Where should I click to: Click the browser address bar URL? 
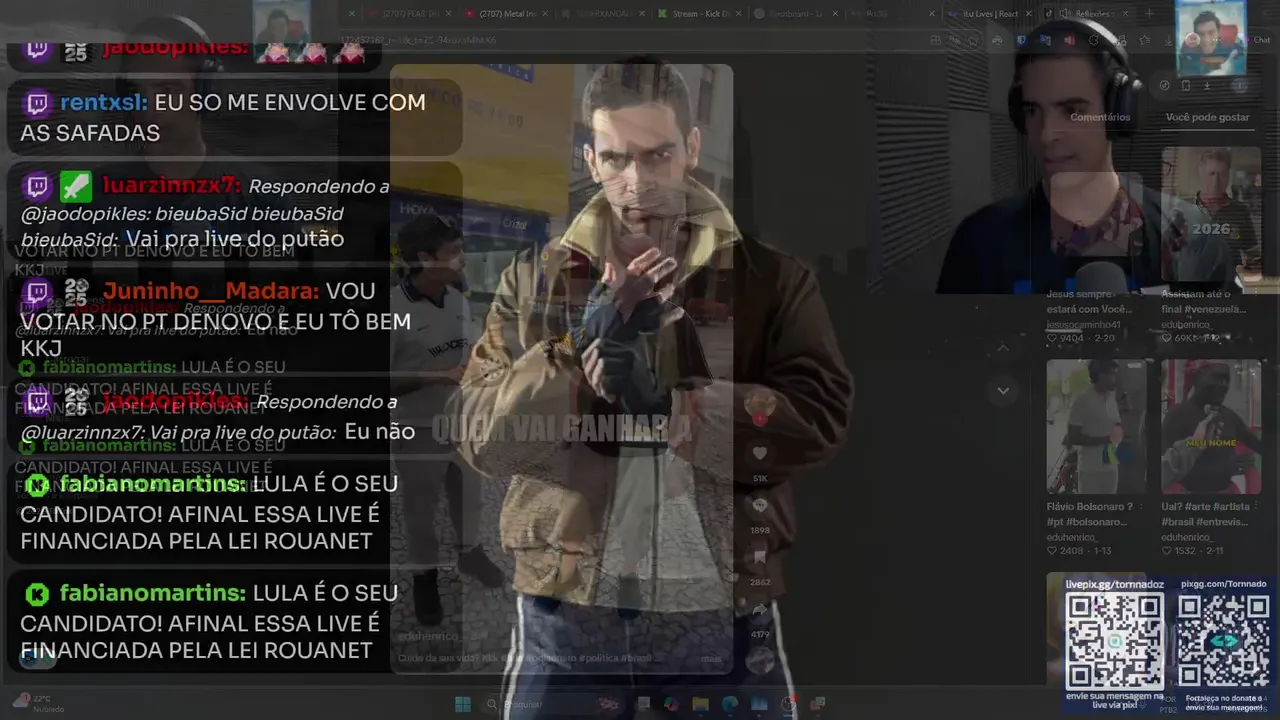click(x=418, y=40)
